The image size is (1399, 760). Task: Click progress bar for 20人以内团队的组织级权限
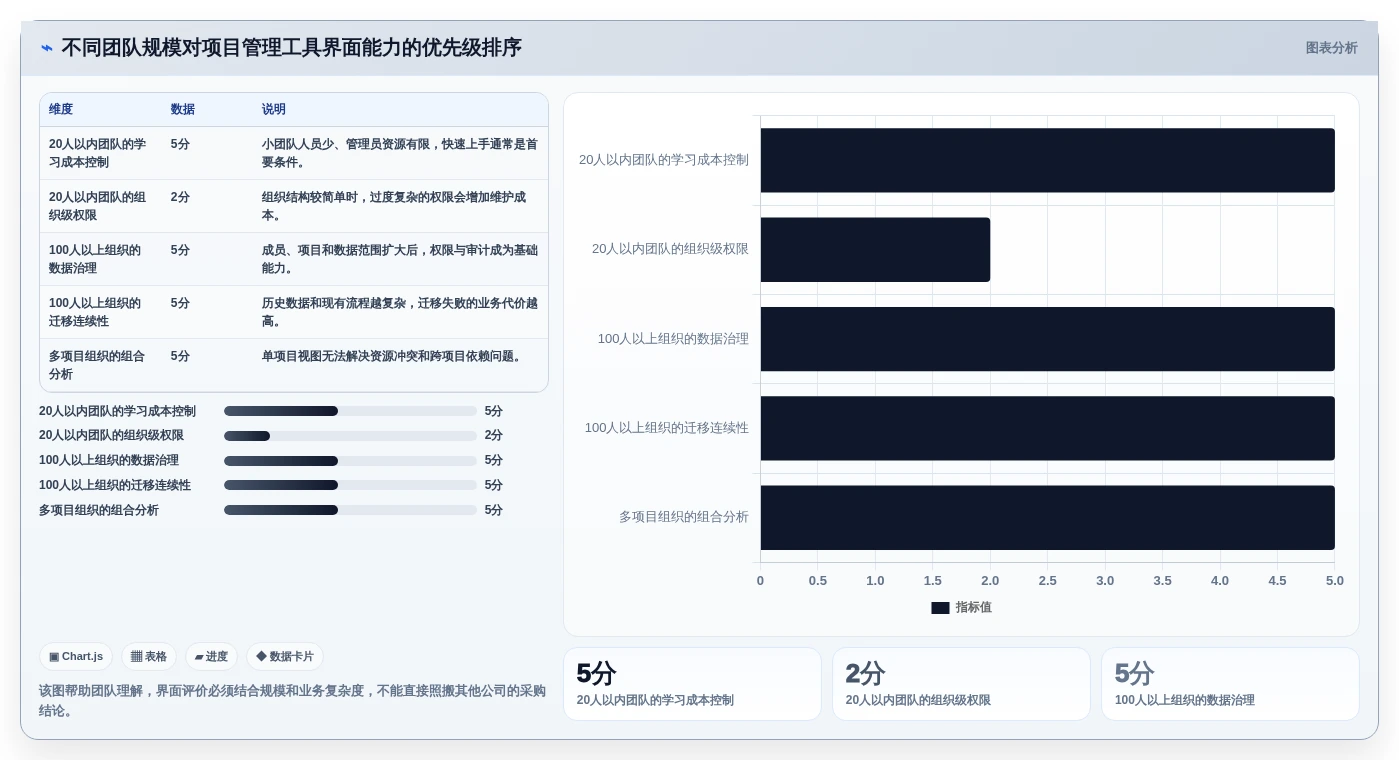click(350, 436)
